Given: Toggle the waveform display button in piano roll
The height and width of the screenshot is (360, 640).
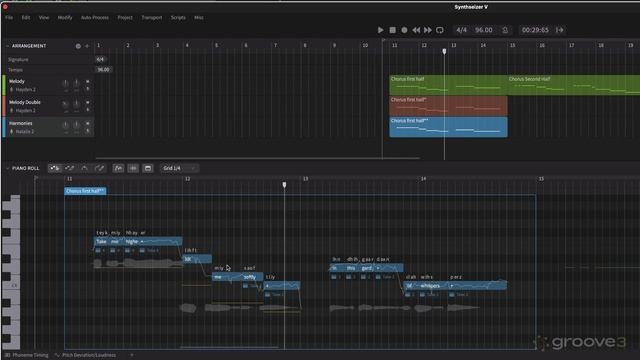Looking at the screenshot, I should pyautogui.click(x=133, y=168).
